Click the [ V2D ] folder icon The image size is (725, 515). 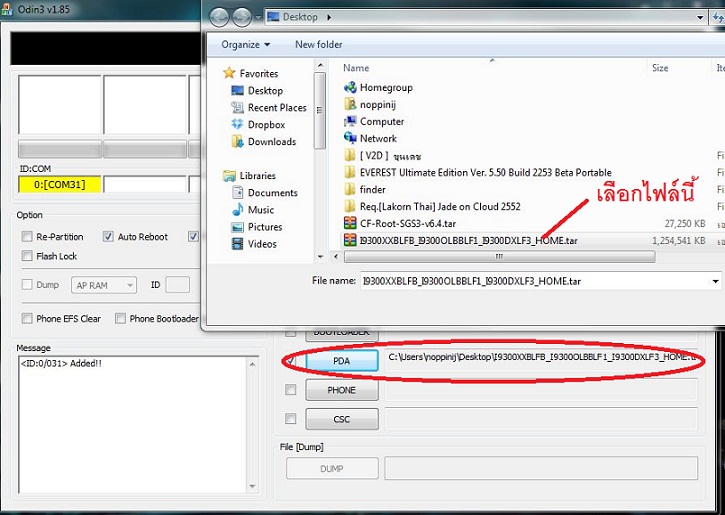[x=350, y=155]
